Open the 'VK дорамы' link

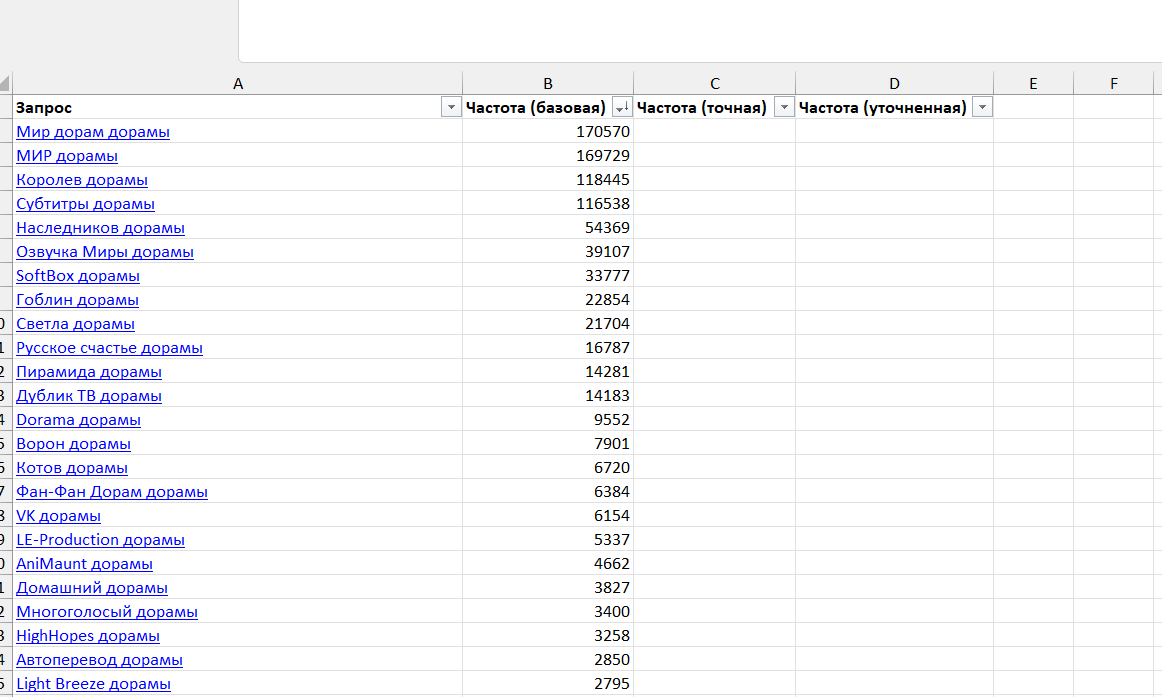(x=59, y=516)
